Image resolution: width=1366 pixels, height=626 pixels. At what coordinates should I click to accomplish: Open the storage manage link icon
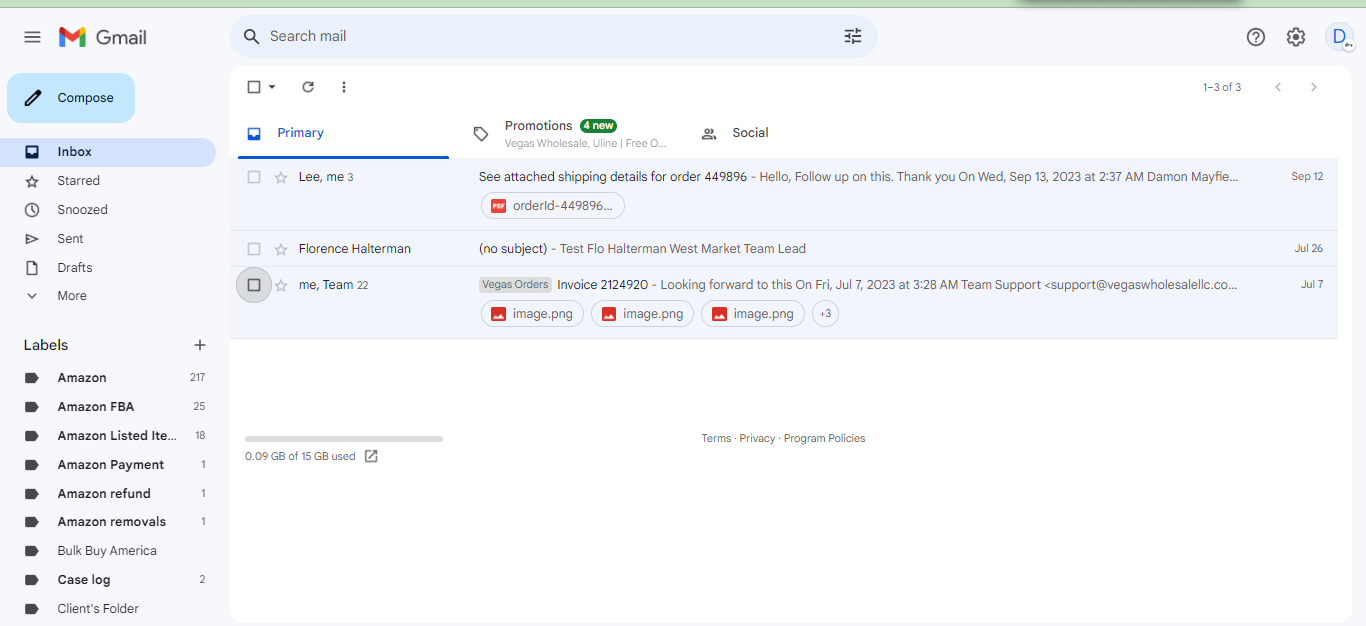pyautogui.click(x=371, y=456)
